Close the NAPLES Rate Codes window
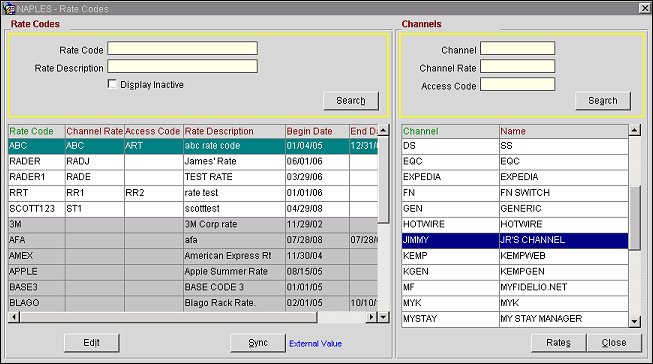The height and width of the screenshot is (364, 653). [644, 8]
